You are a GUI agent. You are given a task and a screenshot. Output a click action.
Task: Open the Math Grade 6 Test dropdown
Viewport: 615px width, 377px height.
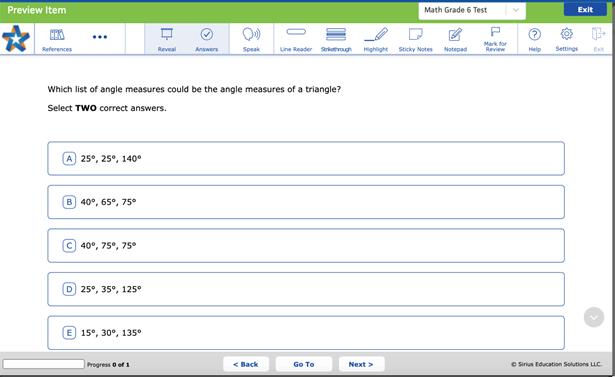(x=472, y=11)
